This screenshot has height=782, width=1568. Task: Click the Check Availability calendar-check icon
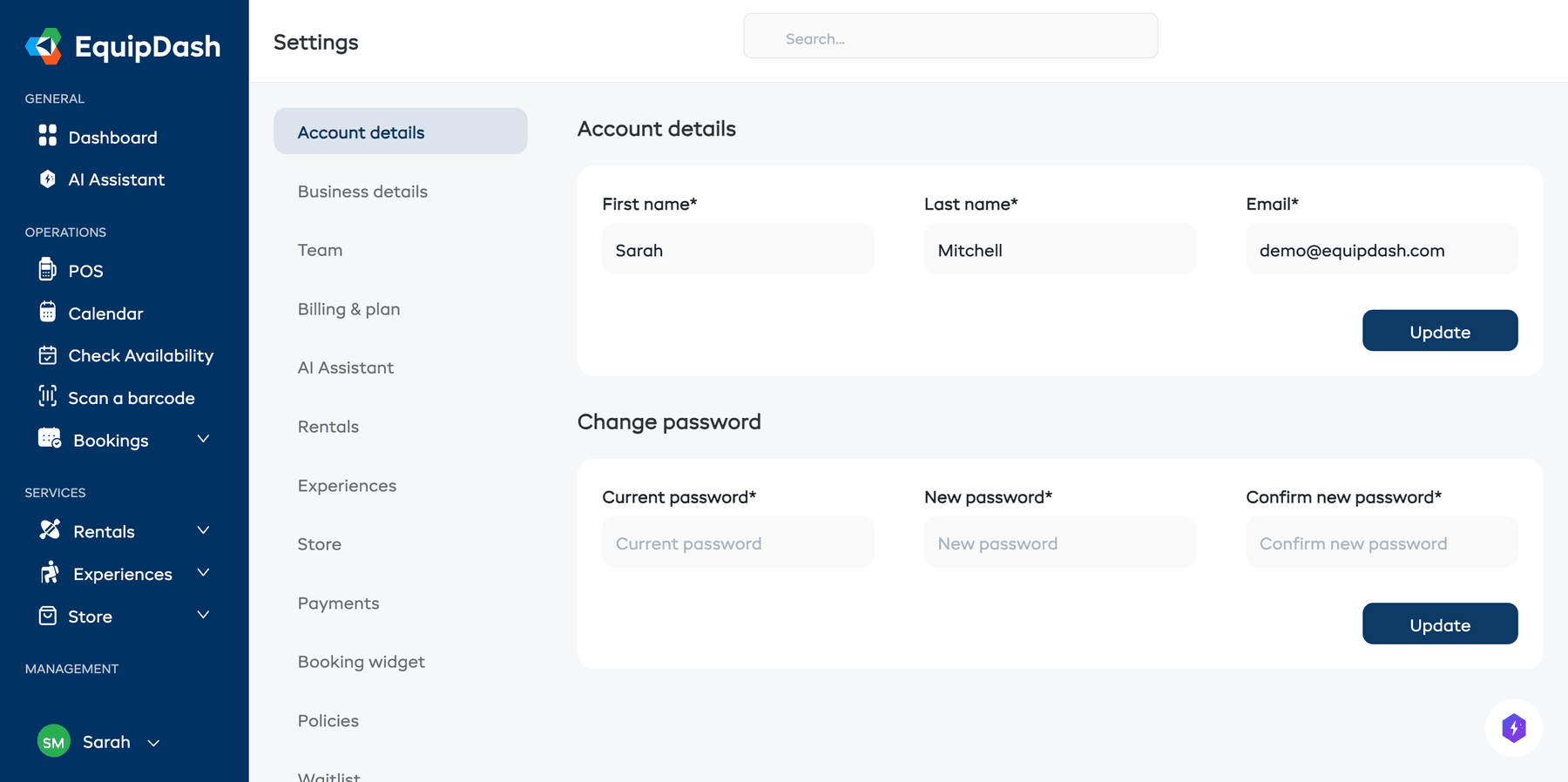[x=48, y=355]
